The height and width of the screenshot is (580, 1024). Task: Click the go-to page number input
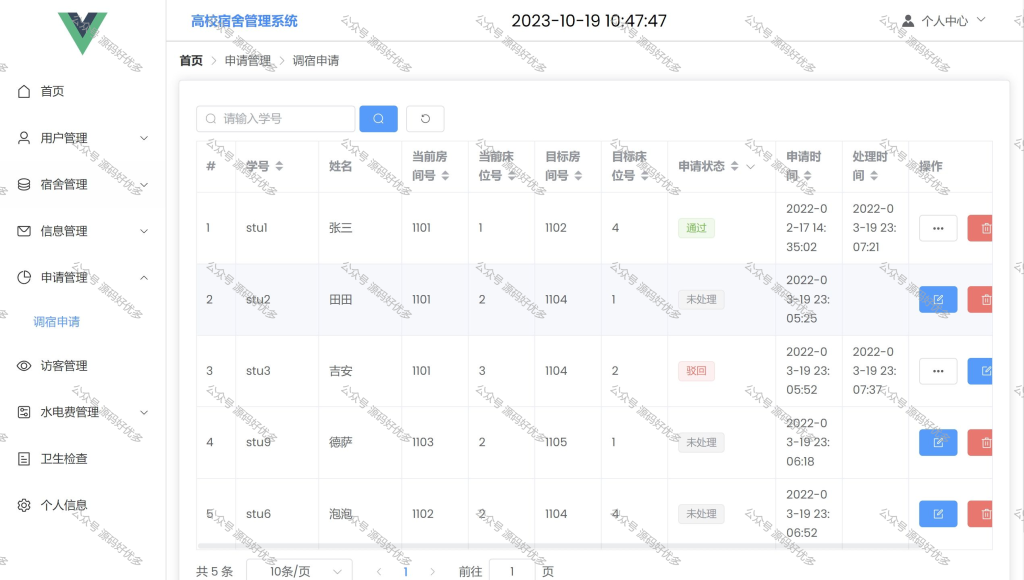point(512,571)
